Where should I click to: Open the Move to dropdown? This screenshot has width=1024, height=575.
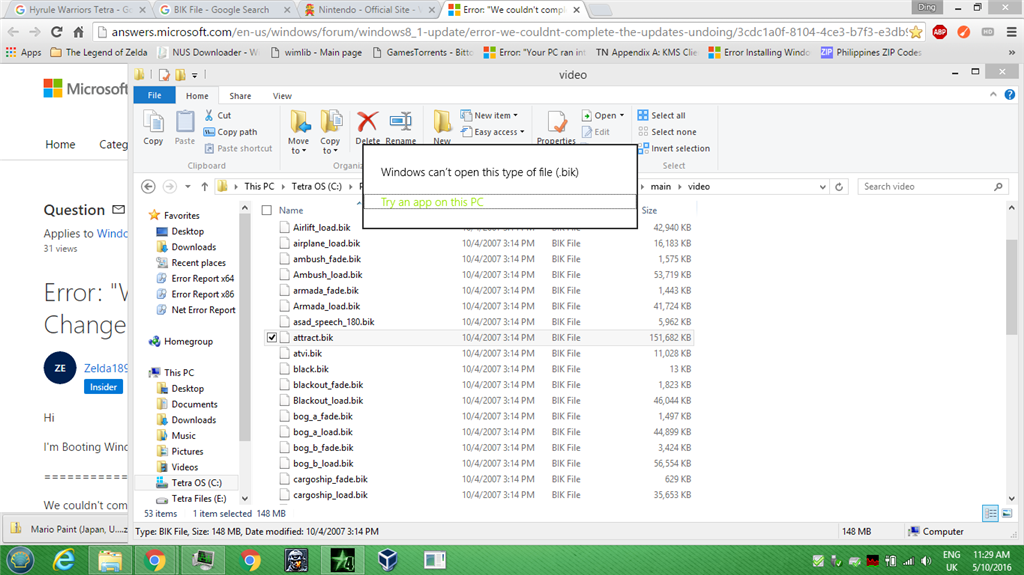(299, 133)
